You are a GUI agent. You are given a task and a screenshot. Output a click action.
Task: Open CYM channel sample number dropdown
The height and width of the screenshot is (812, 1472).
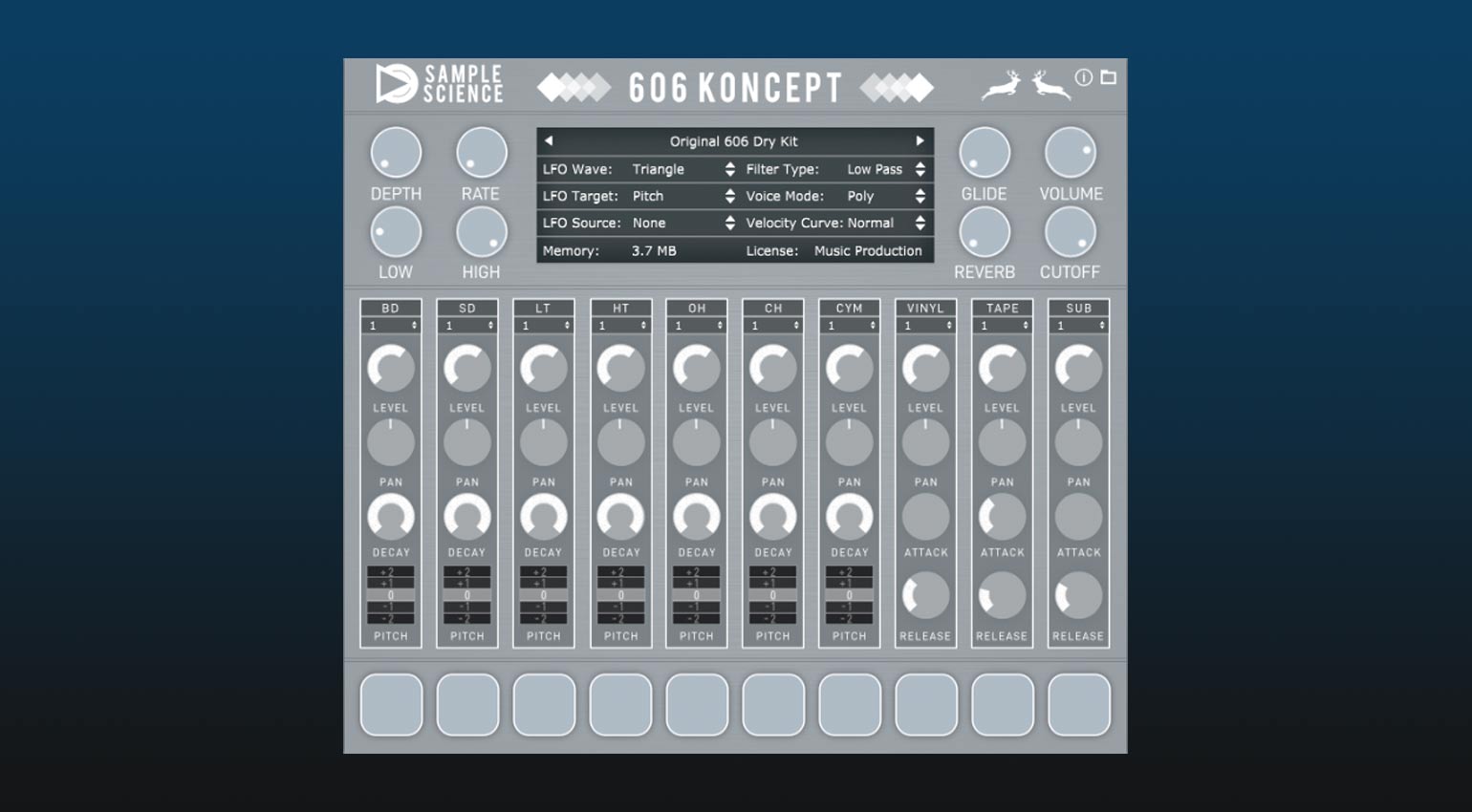pyautogui.click(x=850, y=326)
